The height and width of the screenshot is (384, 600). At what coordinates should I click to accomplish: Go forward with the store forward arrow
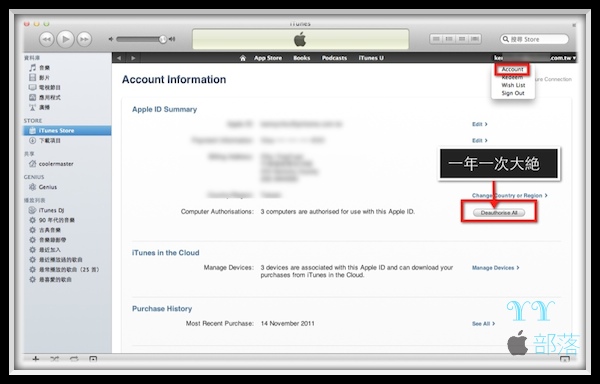tap(133, 58)
